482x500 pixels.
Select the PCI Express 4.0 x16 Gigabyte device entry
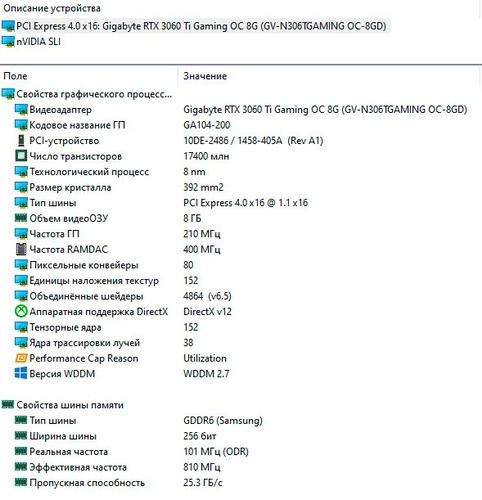pos(201,26)
